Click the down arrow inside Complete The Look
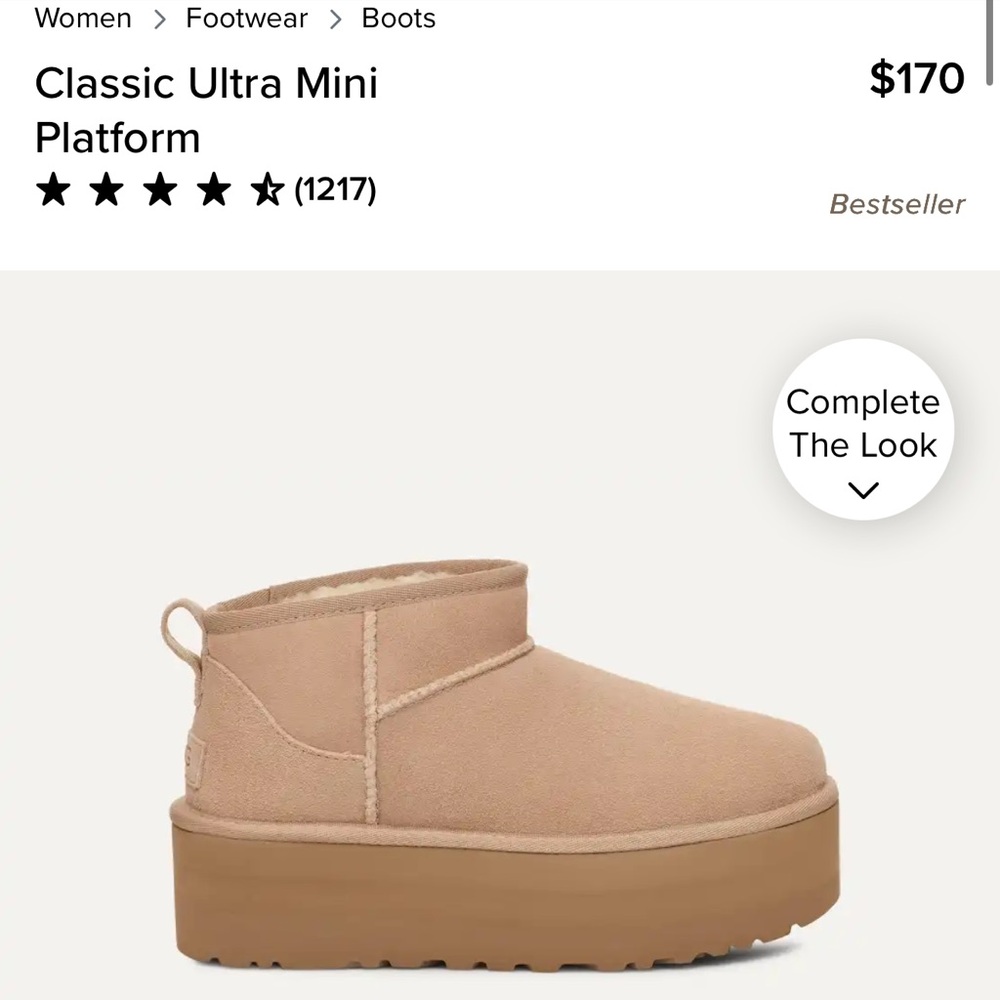Image resolution: width=1000 pixels, height=1000 pixels. [862, 489]
